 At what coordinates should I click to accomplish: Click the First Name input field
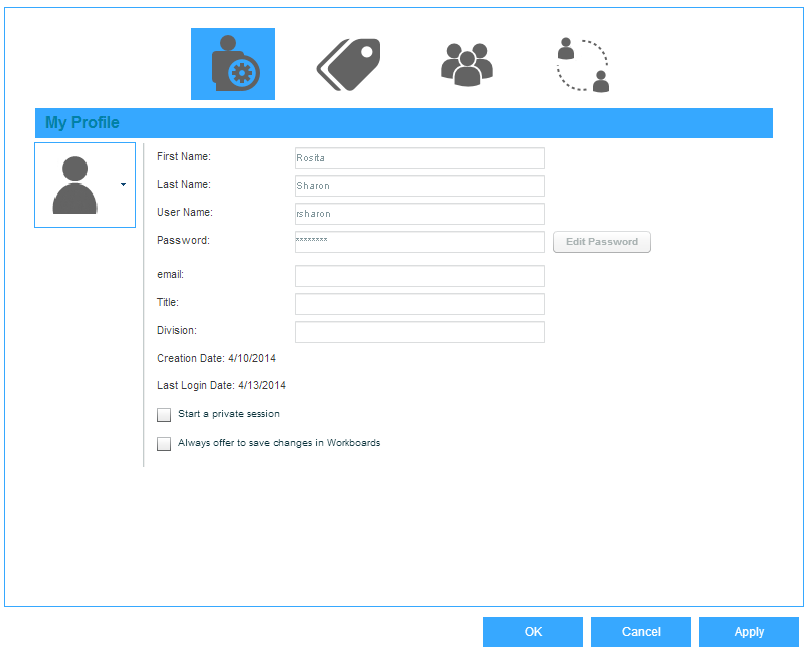pos(419,158)
